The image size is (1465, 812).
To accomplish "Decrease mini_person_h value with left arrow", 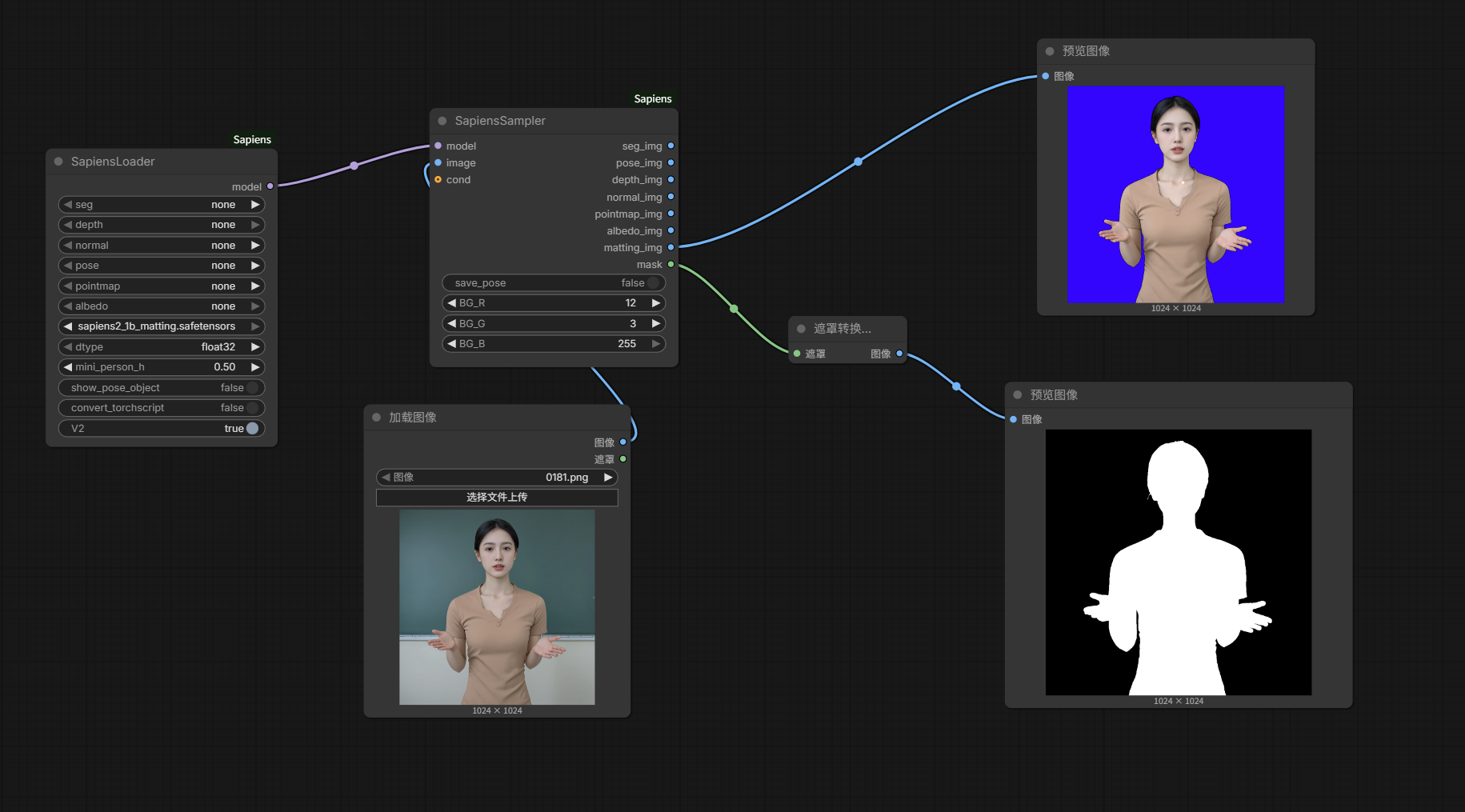I will (x=68, y=367).
